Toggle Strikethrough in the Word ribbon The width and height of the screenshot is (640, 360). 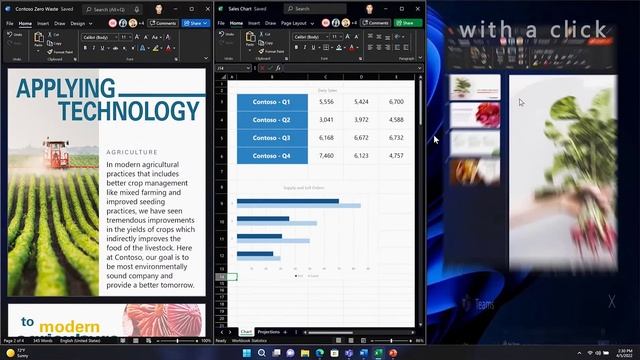116,48
